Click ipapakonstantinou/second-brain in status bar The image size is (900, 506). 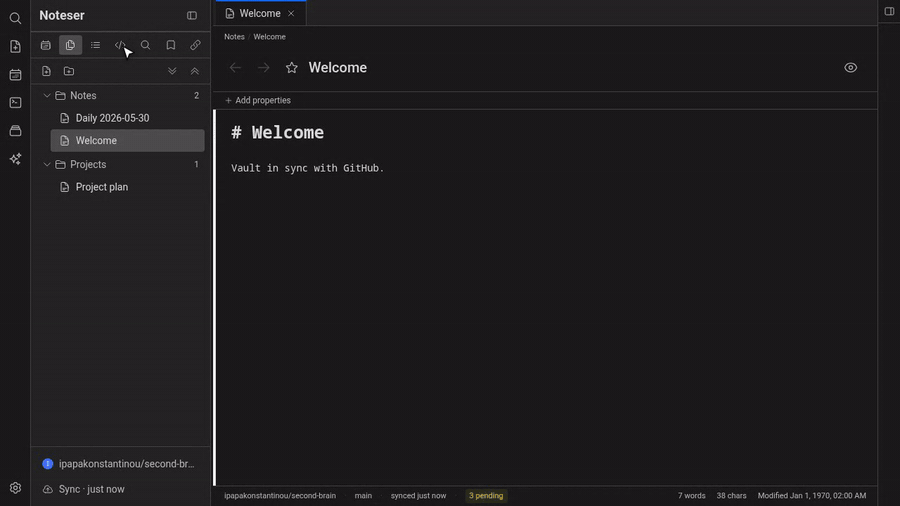(280, 496)
